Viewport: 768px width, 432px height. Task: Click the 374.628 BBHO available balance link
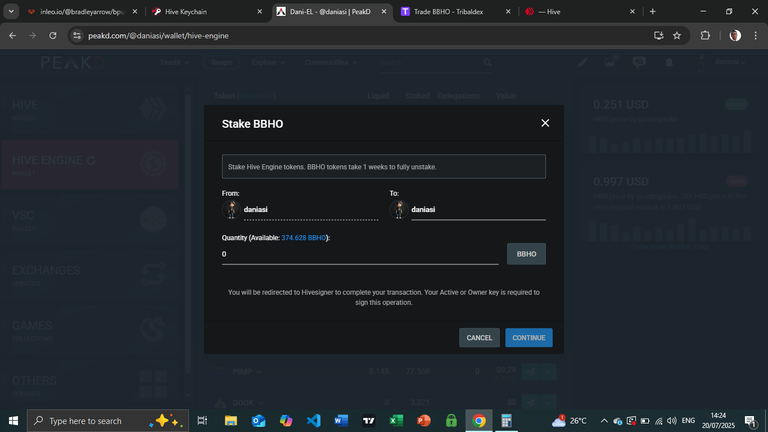303,238
